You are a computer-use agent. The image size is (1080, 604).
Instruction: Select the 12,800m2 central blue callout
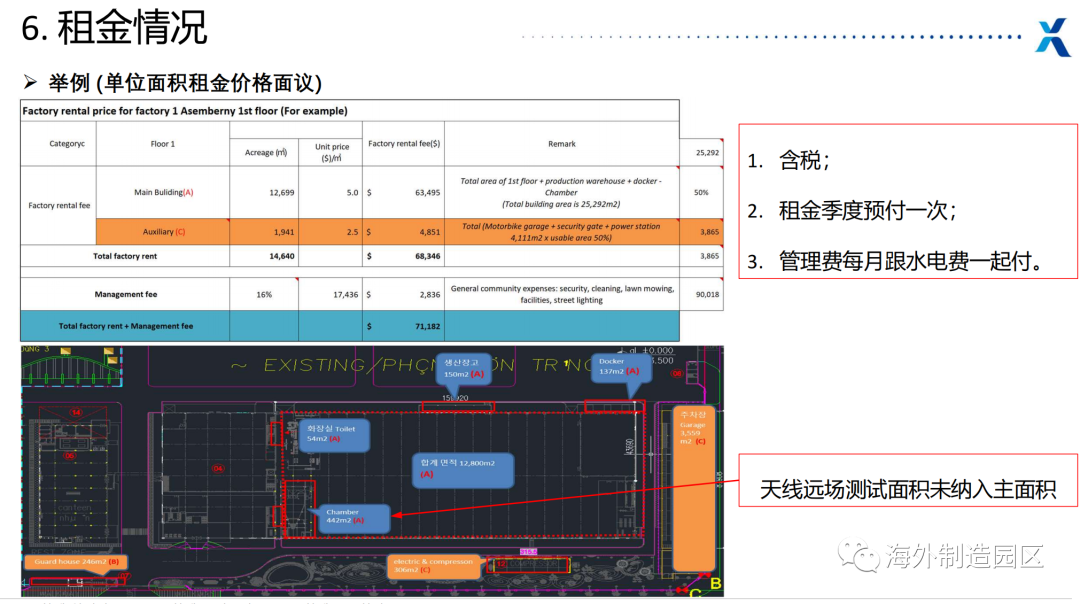point(463,470)
